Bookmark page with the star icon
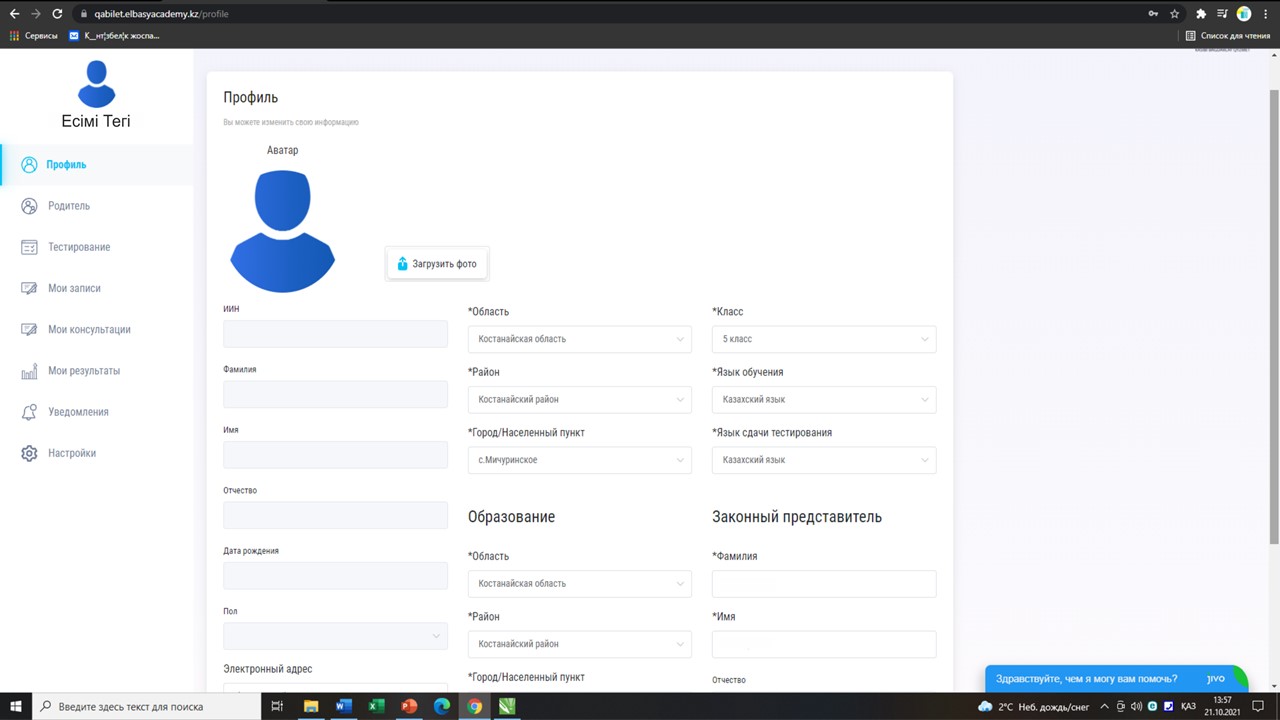Viewport: 1280px width, 720px height. pos(1175,14)
